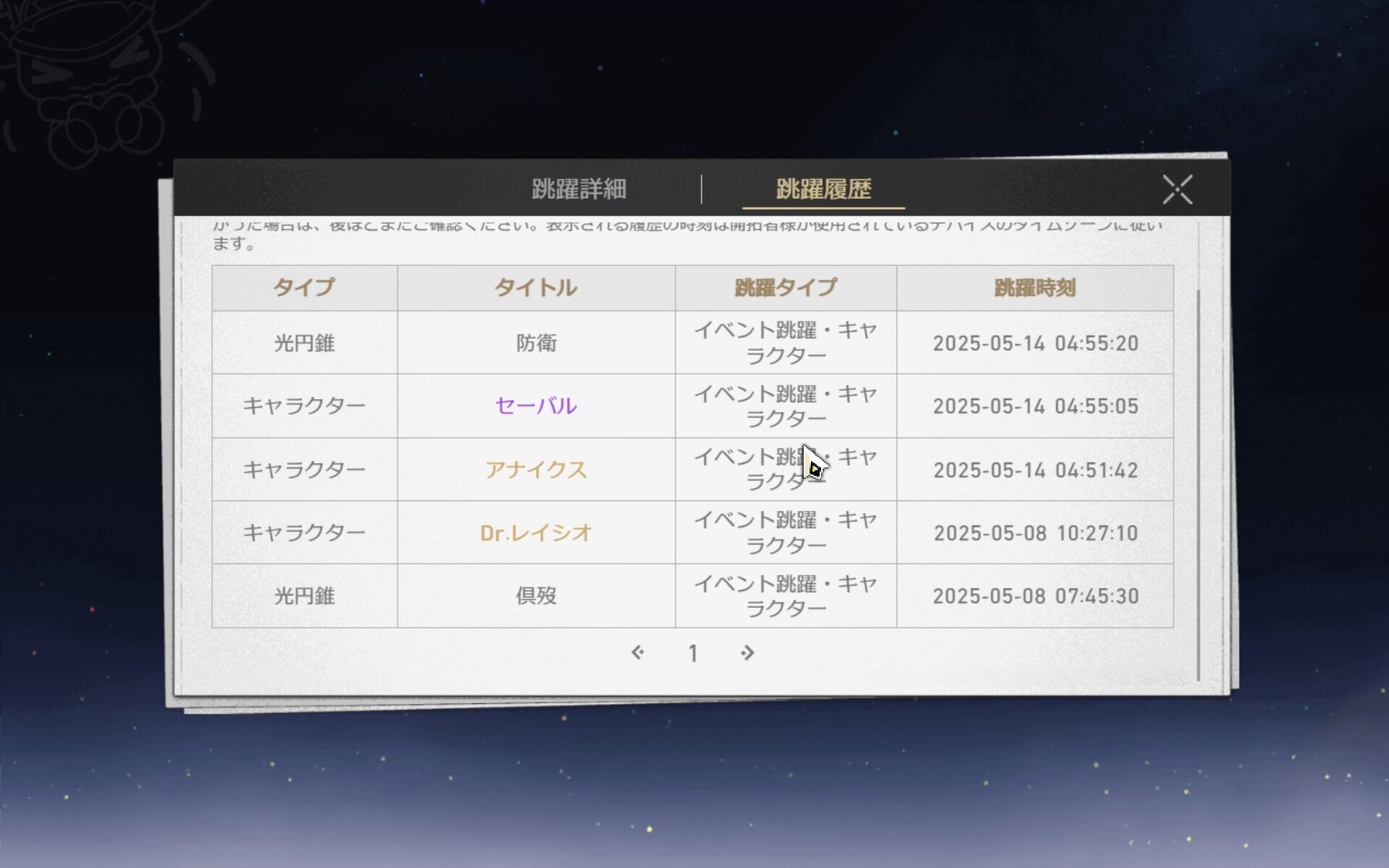Click the 跳躍時刻 column header
The width and height of the screenshot is (1389, 868).
(1035, 288)
